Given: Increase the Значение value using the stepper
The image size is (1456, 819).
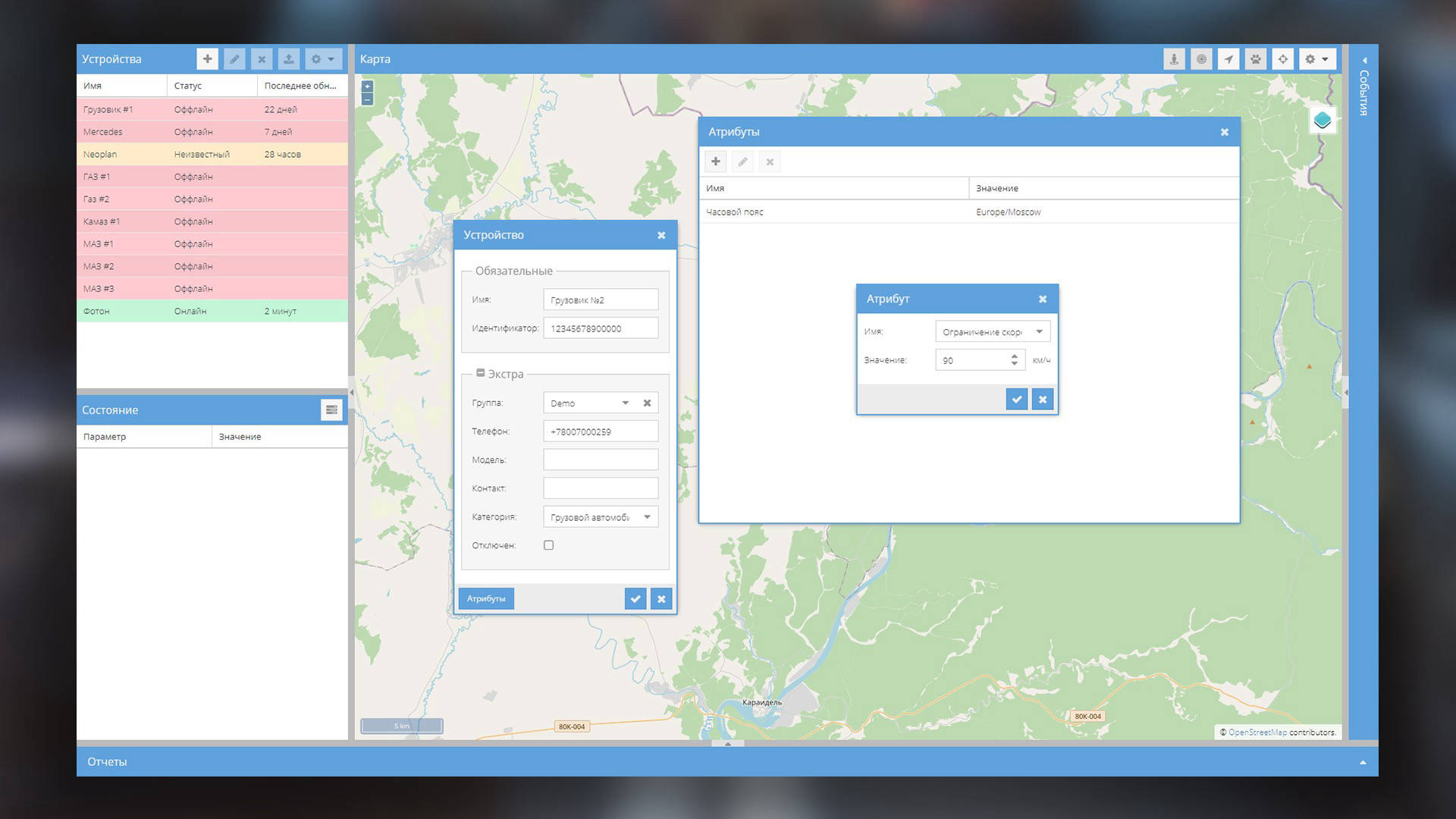Looking at the screenshot, I should click(1015, 356).
